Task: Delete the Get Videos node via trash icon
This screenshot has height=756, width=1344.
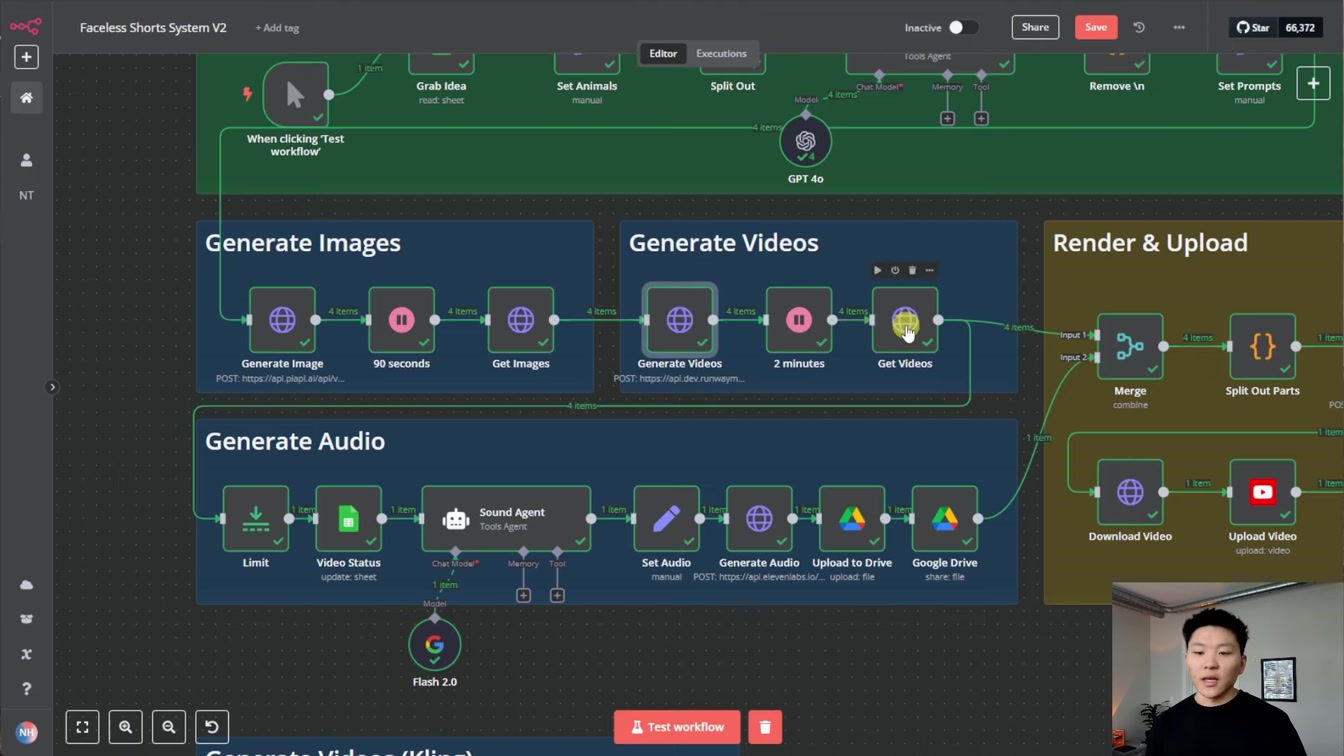Action: click(912, 270)
